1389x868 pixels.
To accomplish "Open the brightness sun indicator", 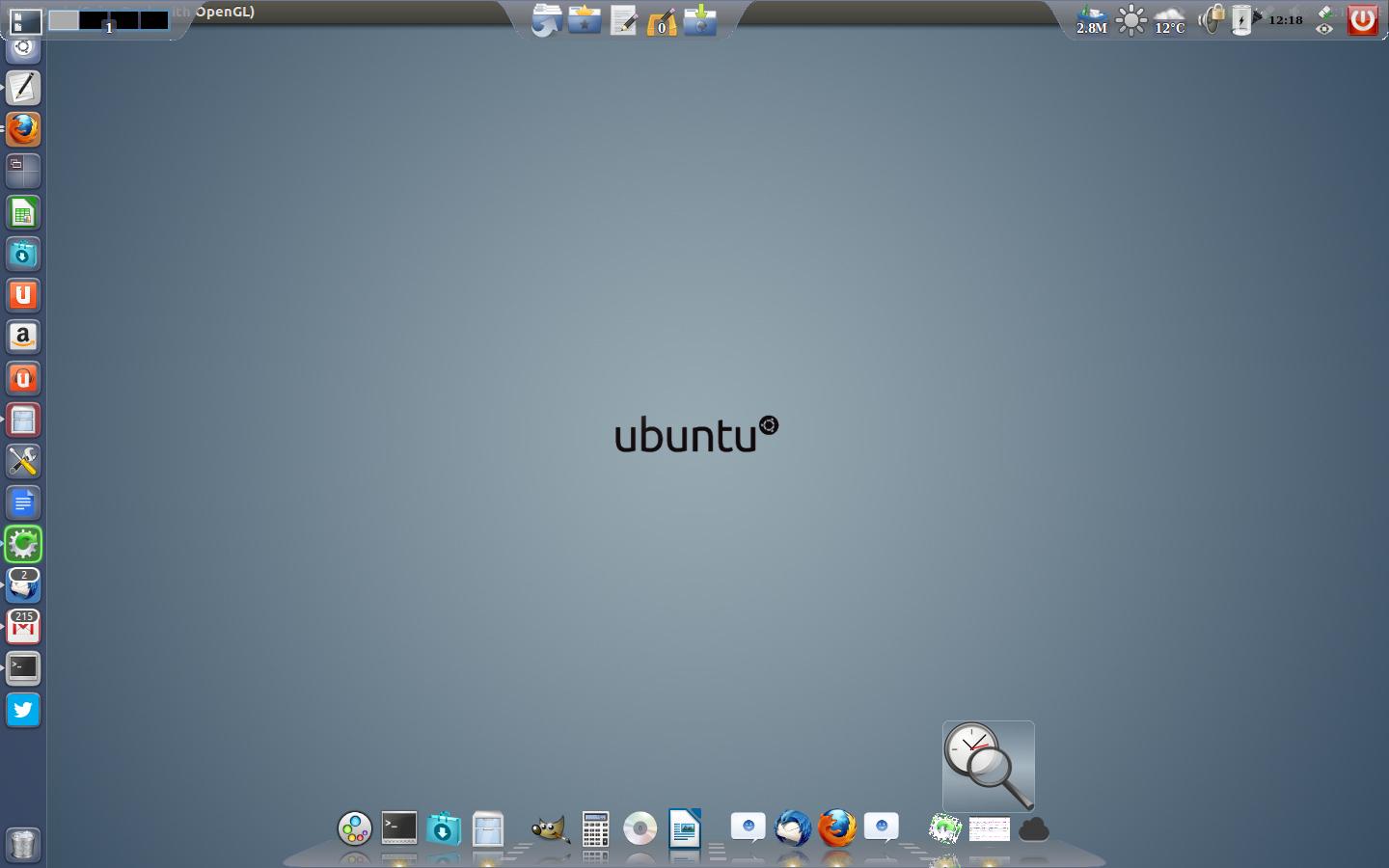I will 1130,19.
